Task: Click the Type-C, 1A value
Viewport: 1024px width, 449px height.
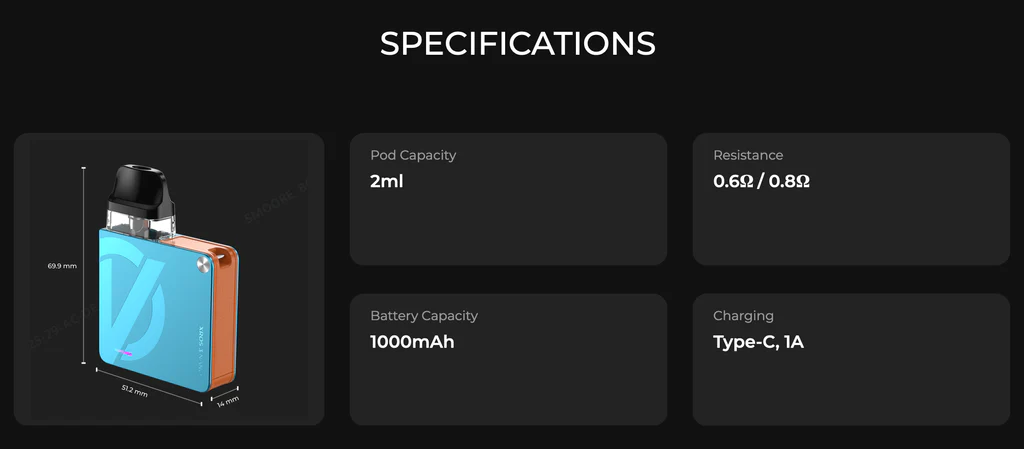Action: [x=758, y=342]
